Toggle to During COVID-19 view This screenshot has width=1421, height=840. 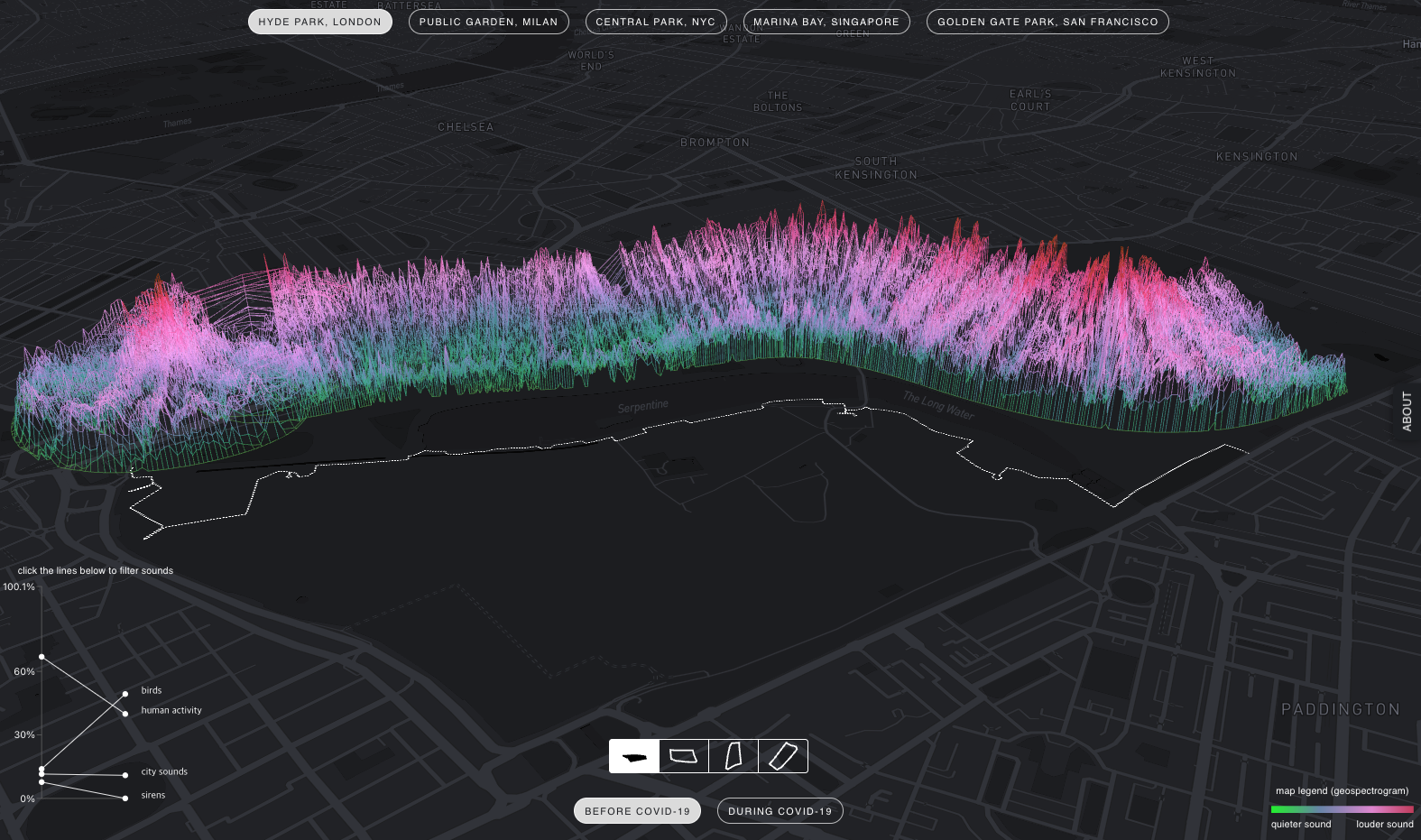point(780,811)
